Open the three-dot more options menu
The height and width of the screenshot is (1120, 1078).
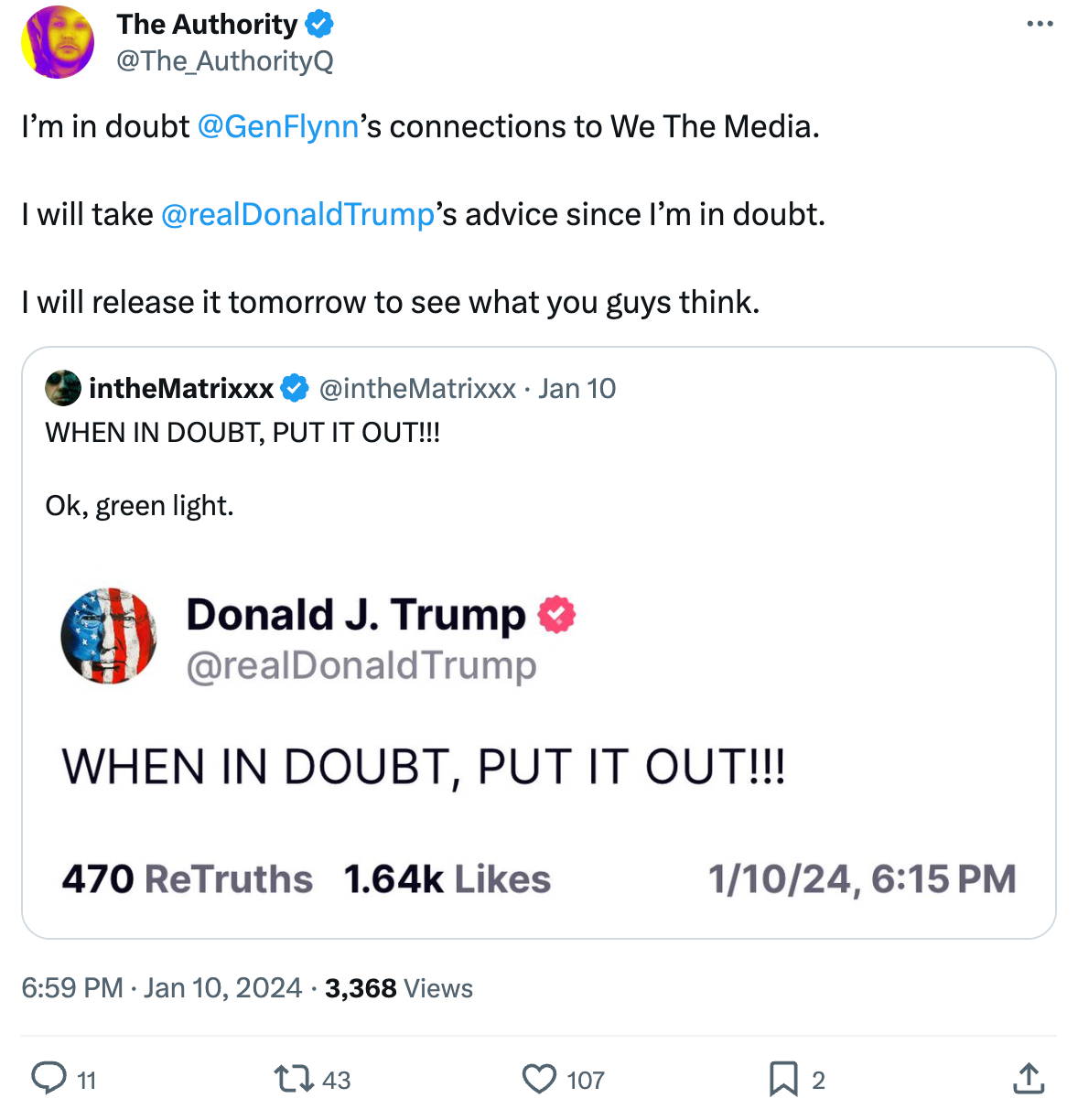1040,24
